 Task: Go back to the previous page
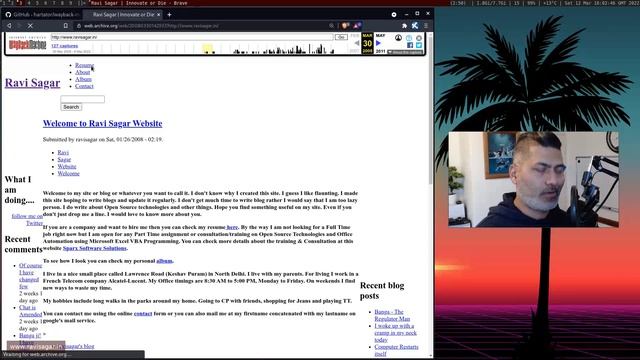click(x=9, y=26)
